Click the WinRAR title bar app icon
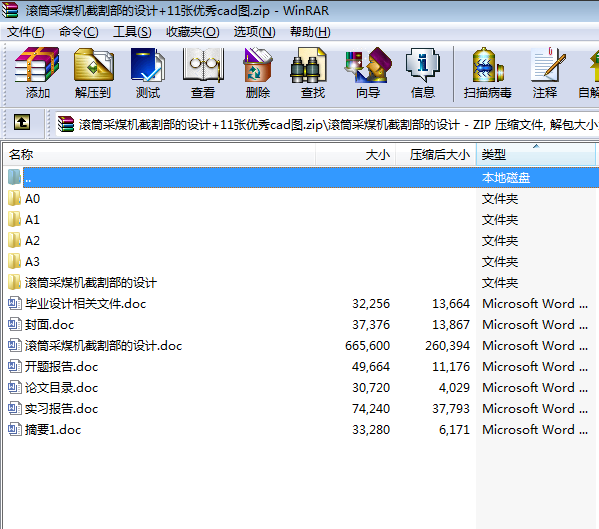The height and width of the screenshot is (529, 599). [10, 10]
